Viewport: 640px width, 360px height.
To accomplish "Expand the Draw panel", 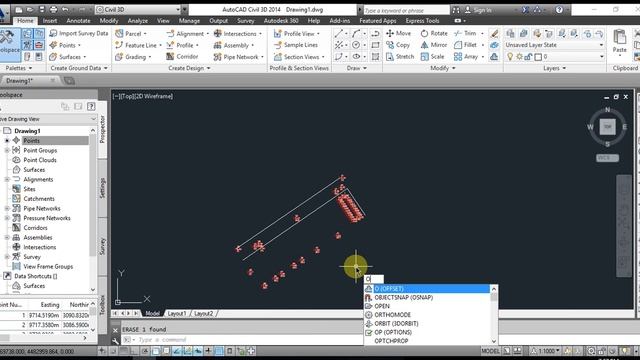I will point(356,68).
